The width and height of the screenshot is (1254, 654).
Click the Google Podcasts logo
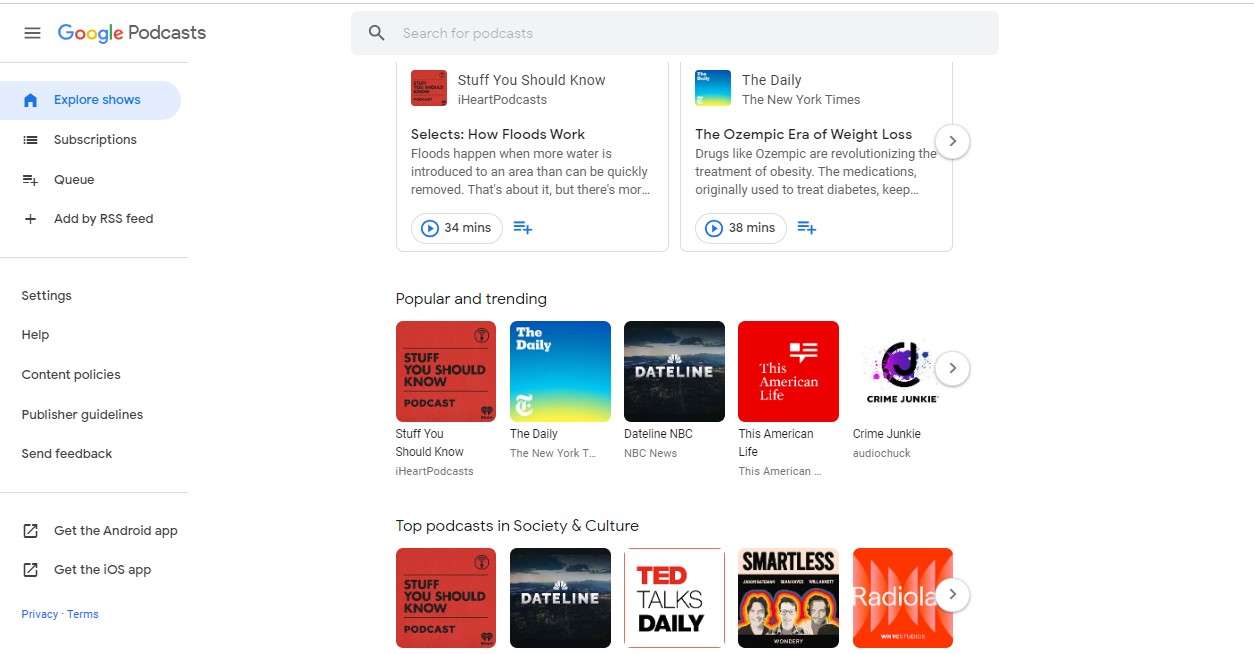(x=132, y=33)
